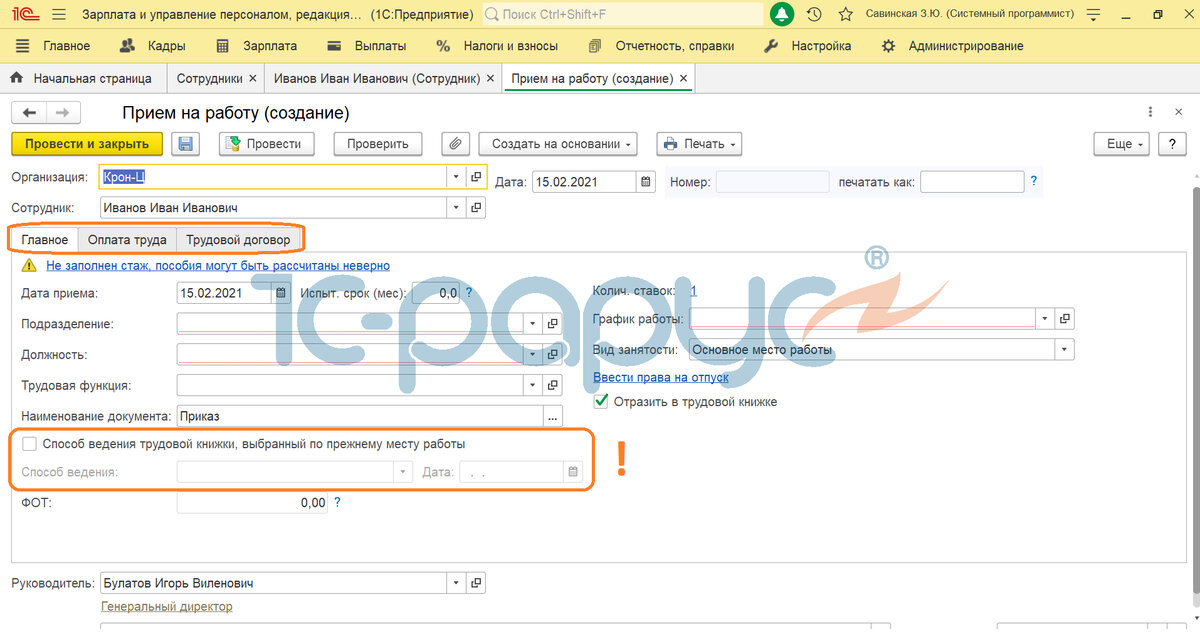Open form help question mark button
Image resolution: width=1200 pixels, height=639 pixels.
tap(1172, 144)
